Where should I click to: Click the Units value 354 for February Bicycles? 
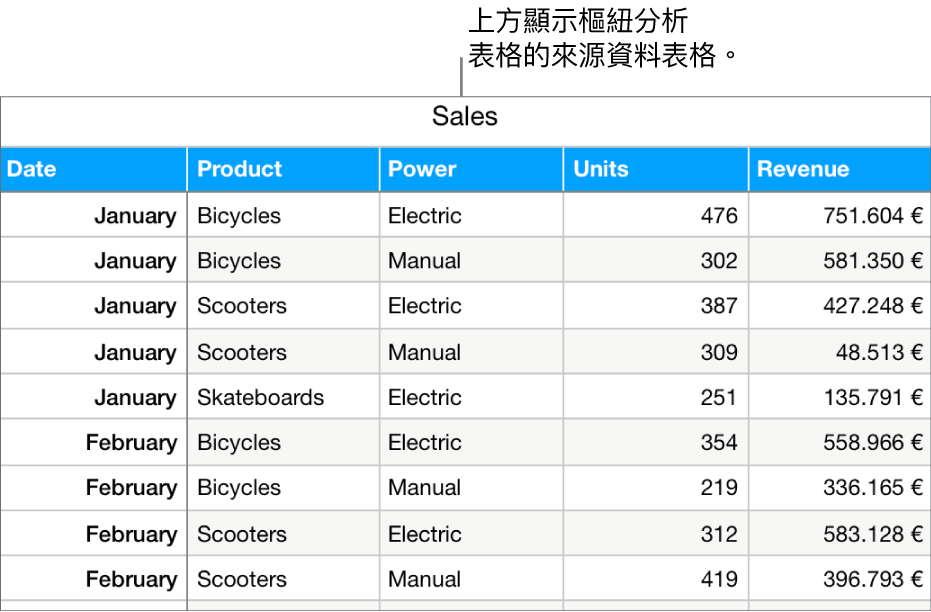pyautogui.click(x=723, y=442)
